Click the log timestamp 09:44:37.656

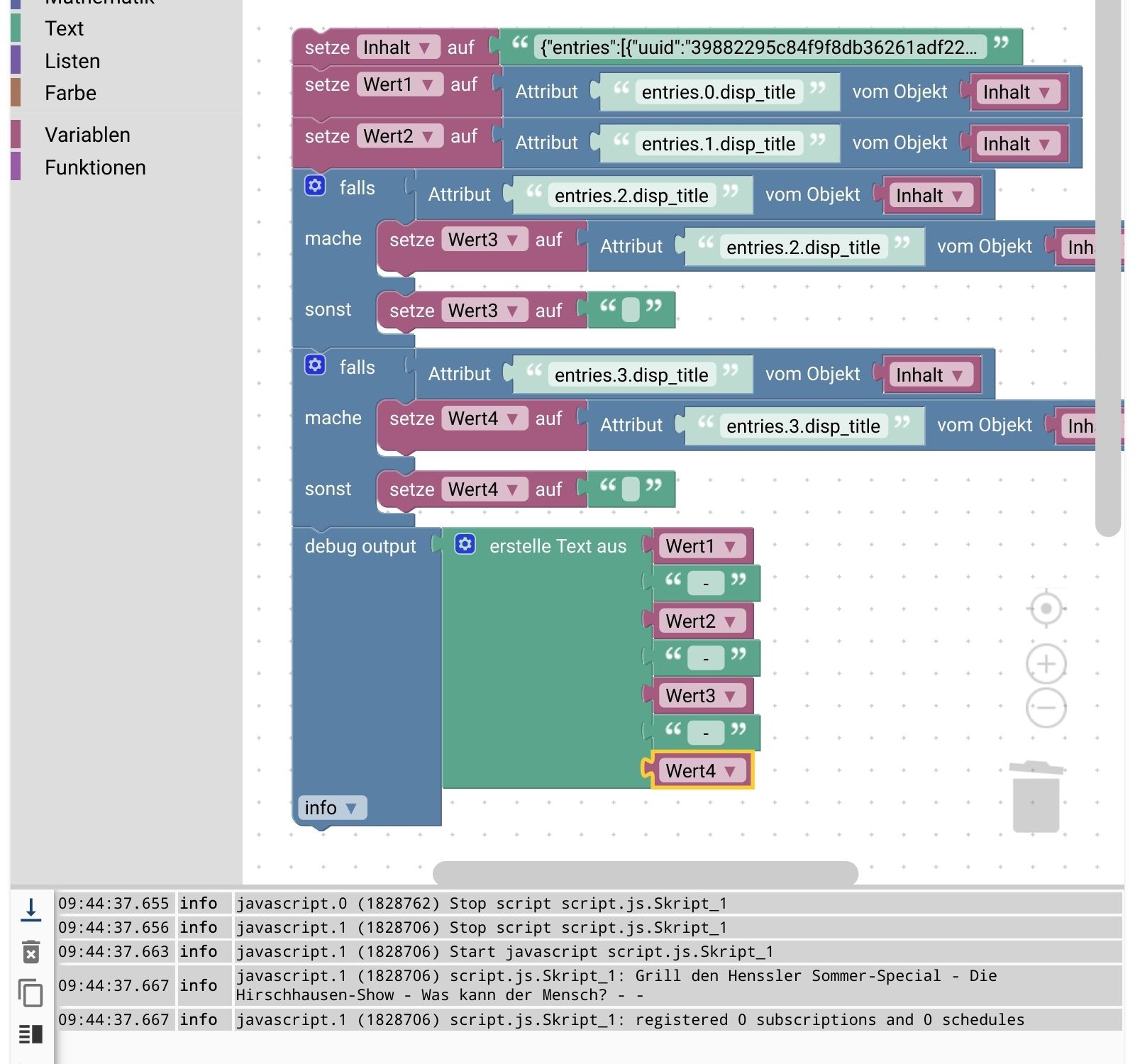tap(113, 927)
